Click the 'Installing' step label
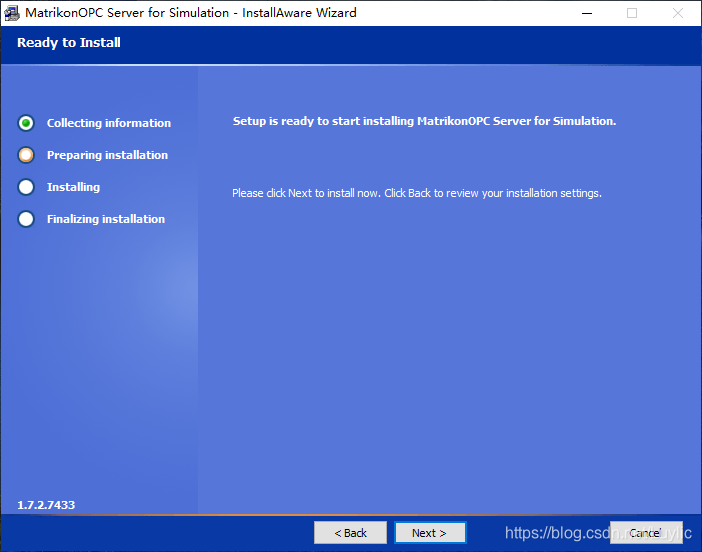Viewport: 702px width, 552px height. point(73,187)
